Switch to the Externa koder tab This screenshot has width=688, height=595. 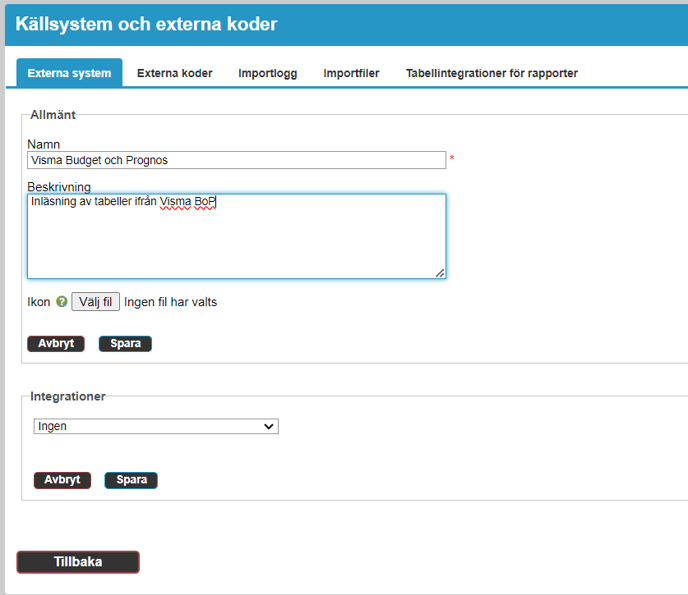pyautogui.click(x=174, y=73)
